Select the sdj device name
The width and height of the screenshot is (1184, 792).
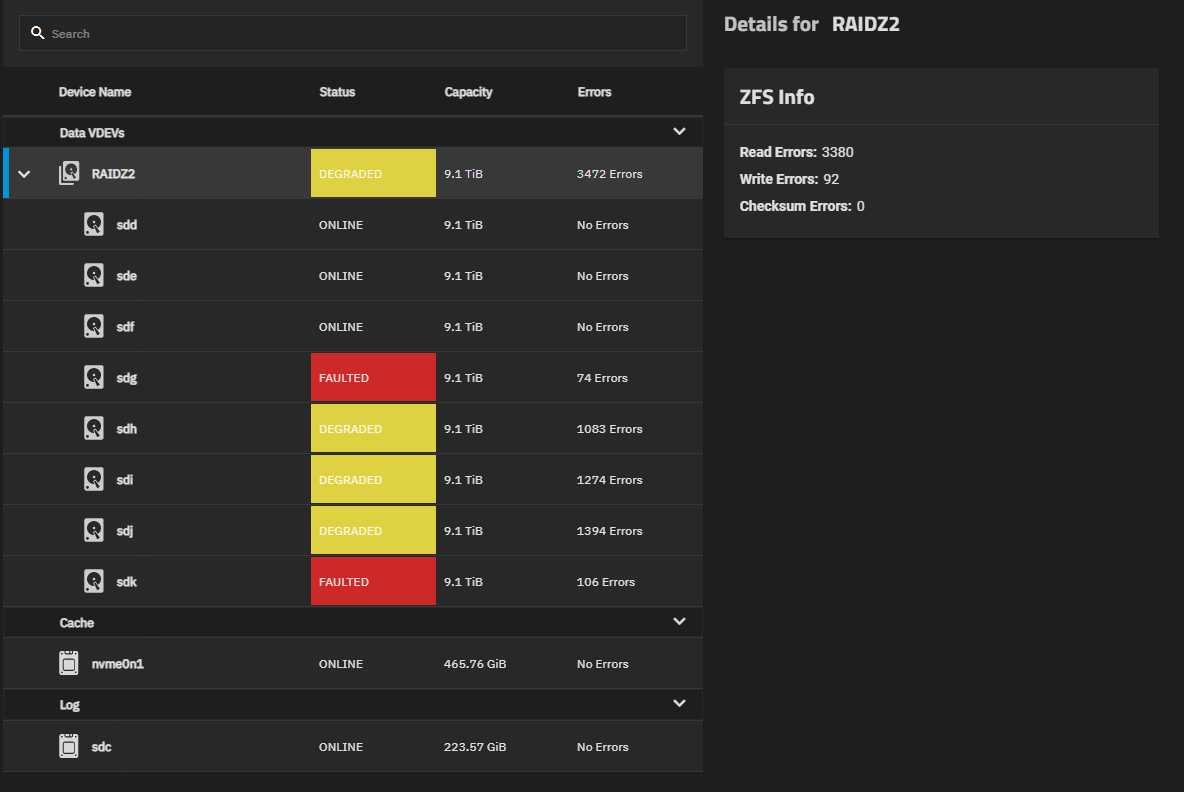[125, 531]
